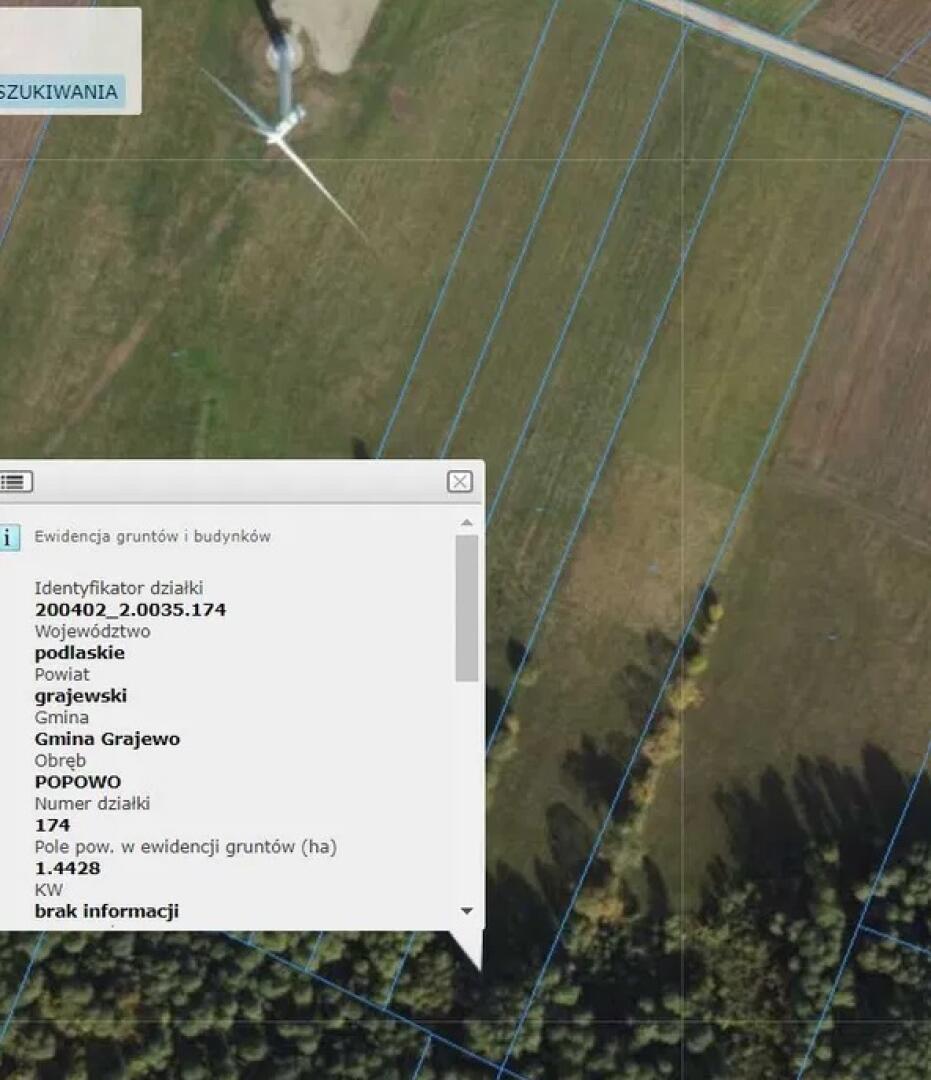Click the list icon in popup header

(x=16, y=482)
